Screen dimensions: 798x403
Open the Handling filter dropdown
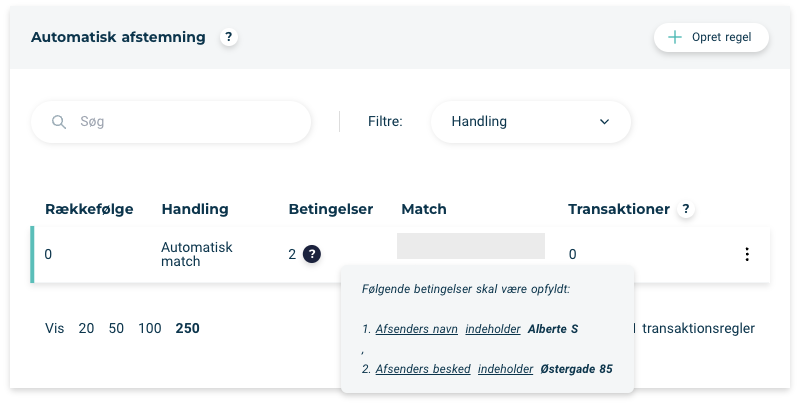[x=530, y=122]
